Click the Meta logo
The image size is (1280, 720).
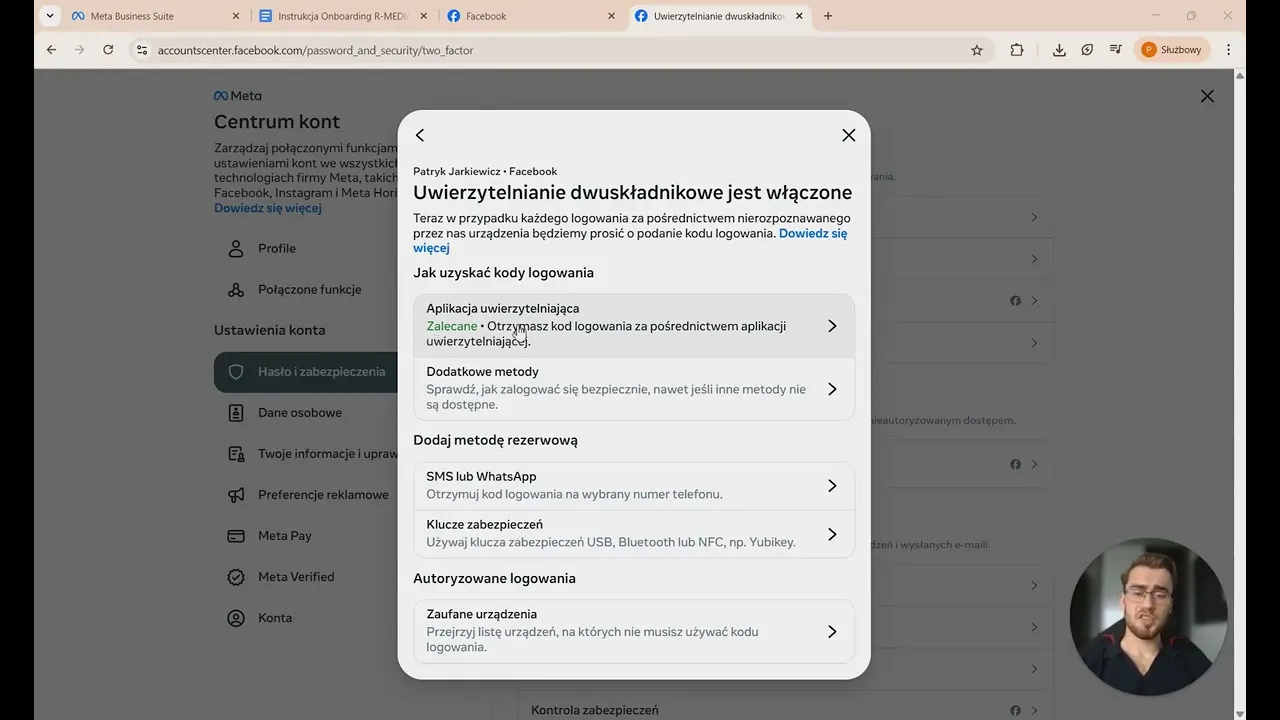point(238,96)
